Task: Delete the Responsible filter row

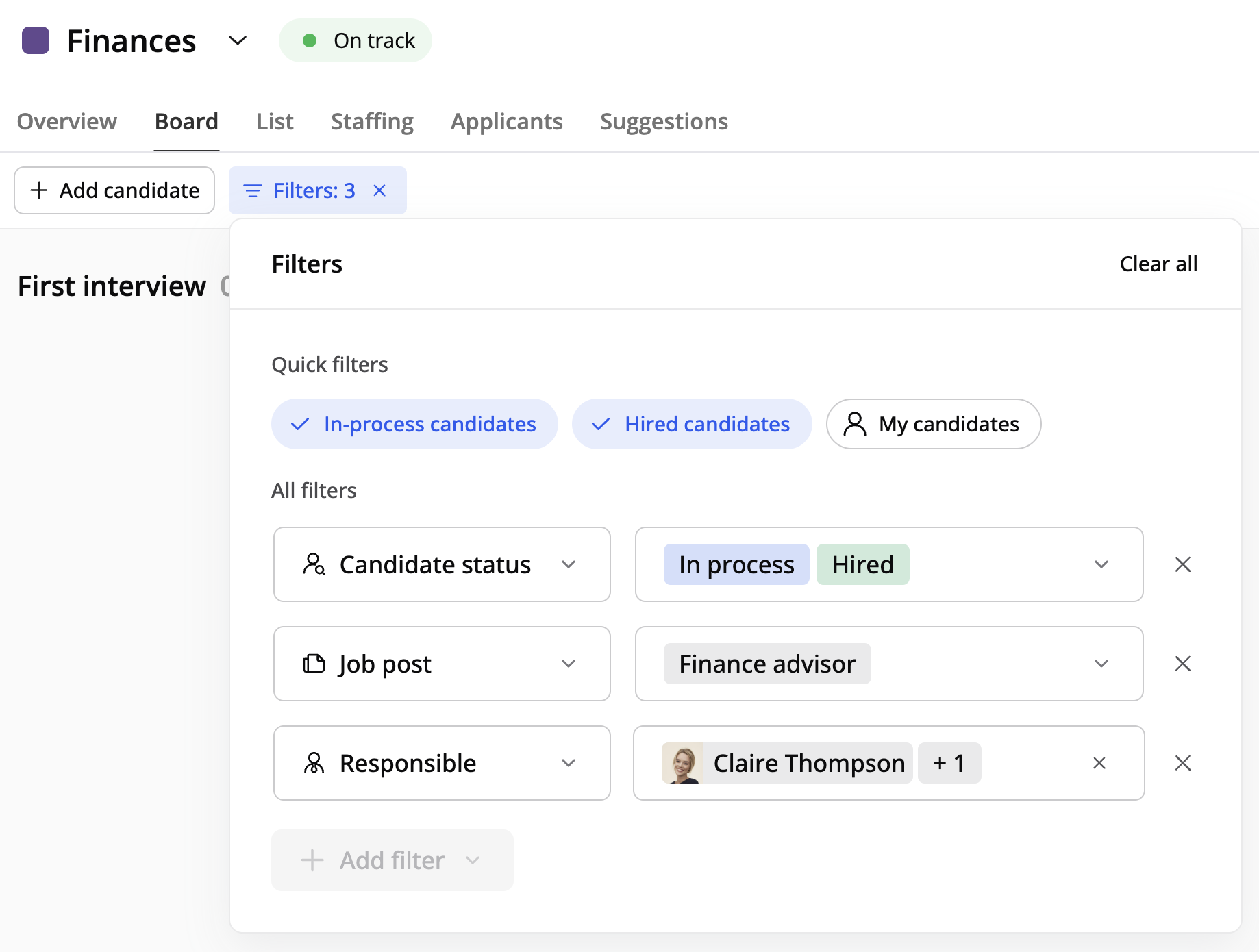Action: [x=1182, y=763]
